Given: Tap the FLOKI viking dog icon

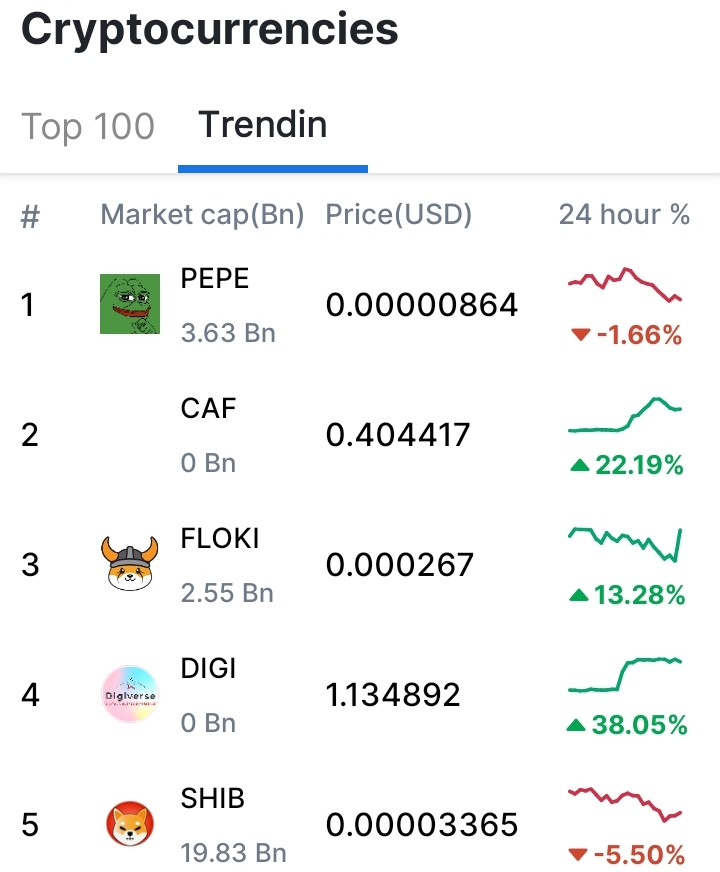Looking at the screenshot, I should click(130, 564).
